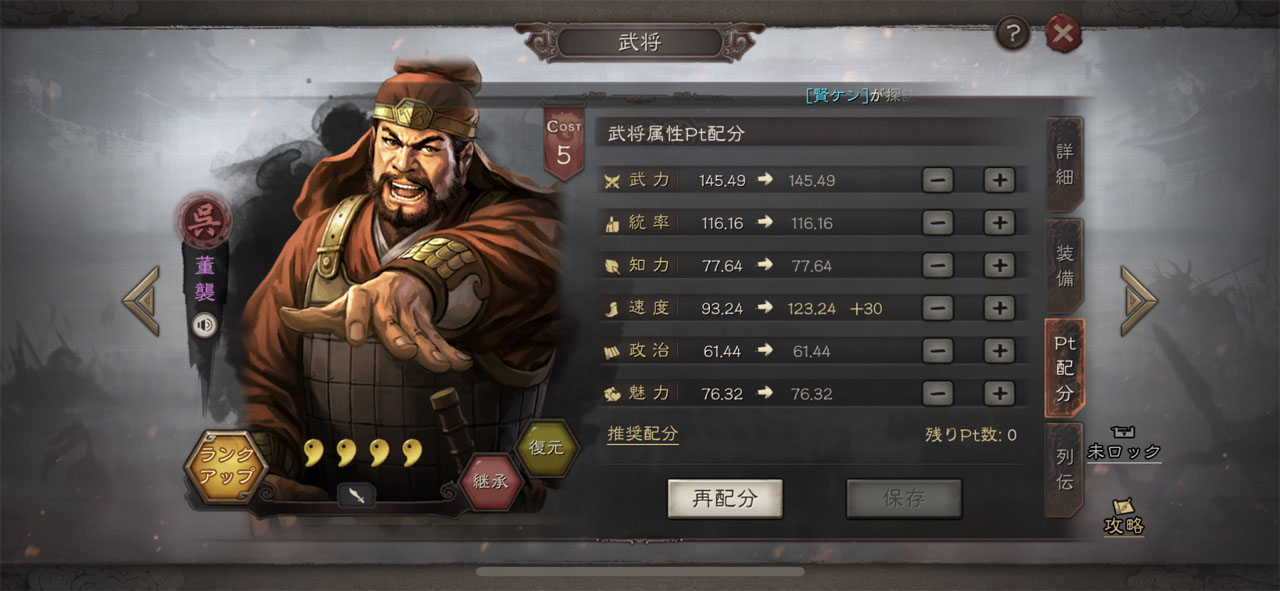Switch to the 詳細 tab
The image size is (1280, 591).
coord(1064,164)
